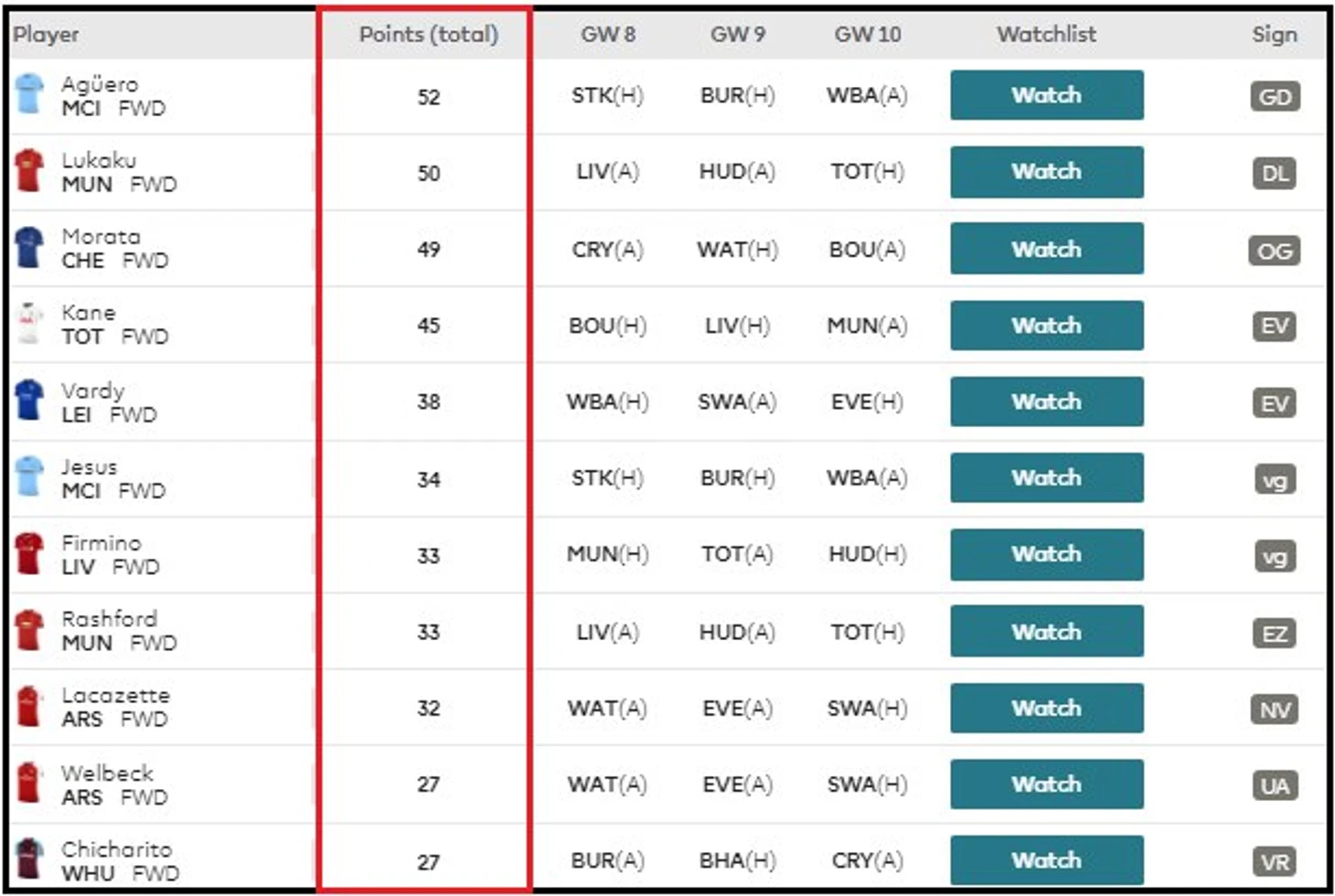Click Chicharito's claret West Ham shirt icon

coord(29,859)
